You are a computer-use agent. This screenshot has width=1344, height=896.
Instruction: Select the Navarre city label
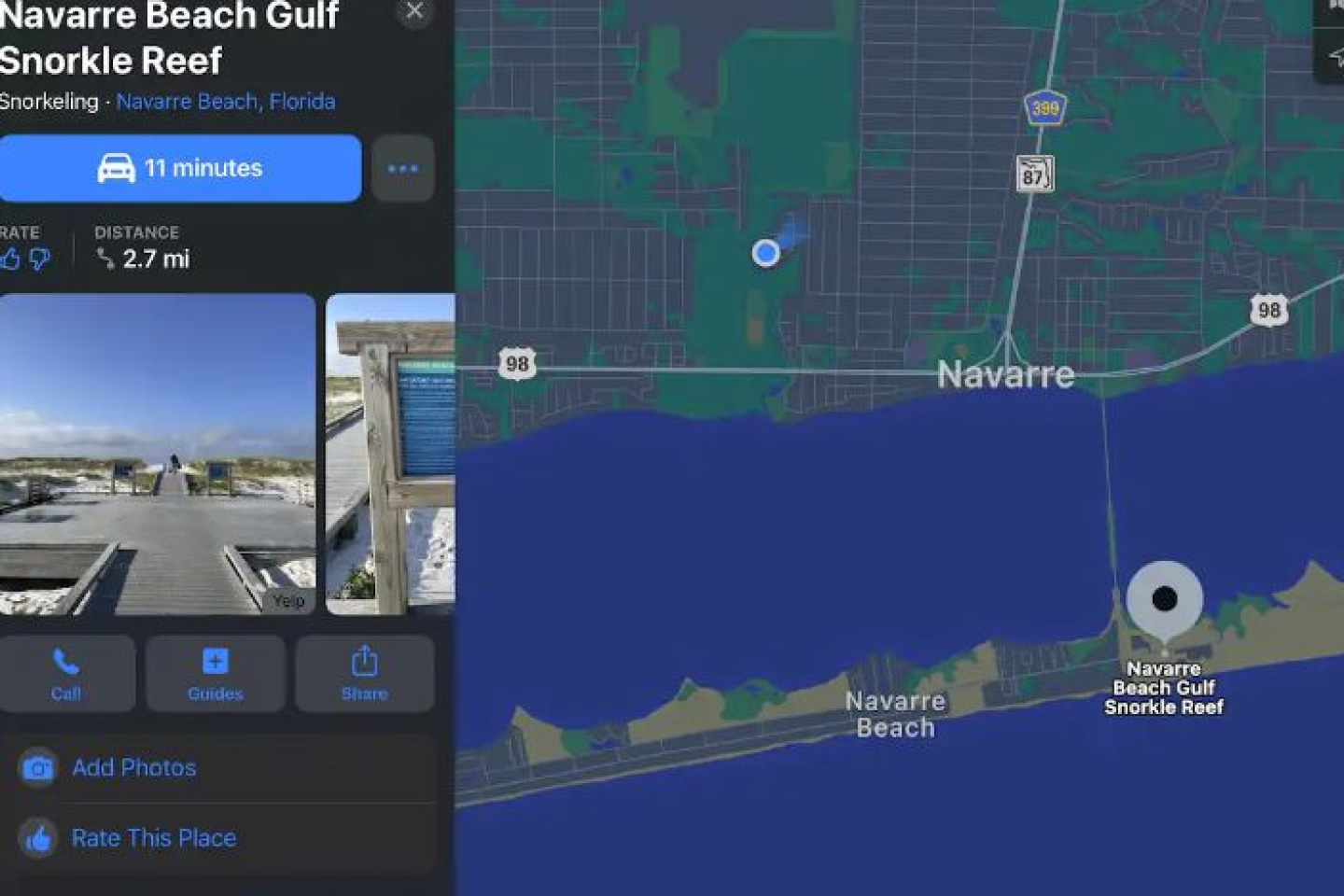pyautogui.click(x=1006, y=375)
